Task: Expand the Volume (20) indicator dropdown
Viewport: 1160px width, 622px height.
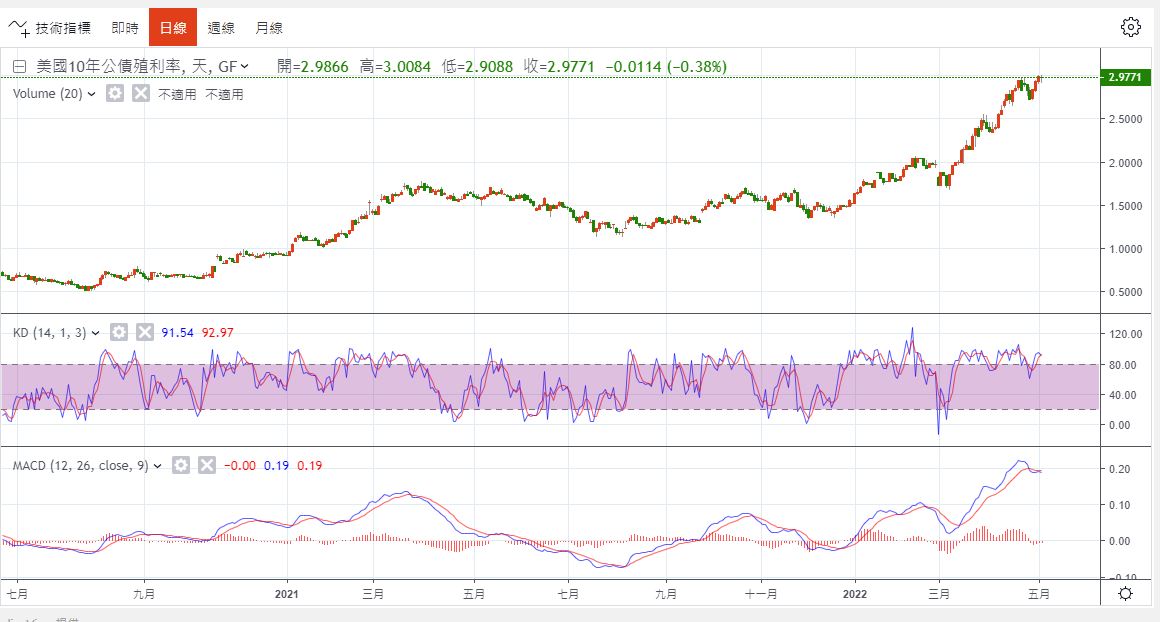Action: pos(92,94)
